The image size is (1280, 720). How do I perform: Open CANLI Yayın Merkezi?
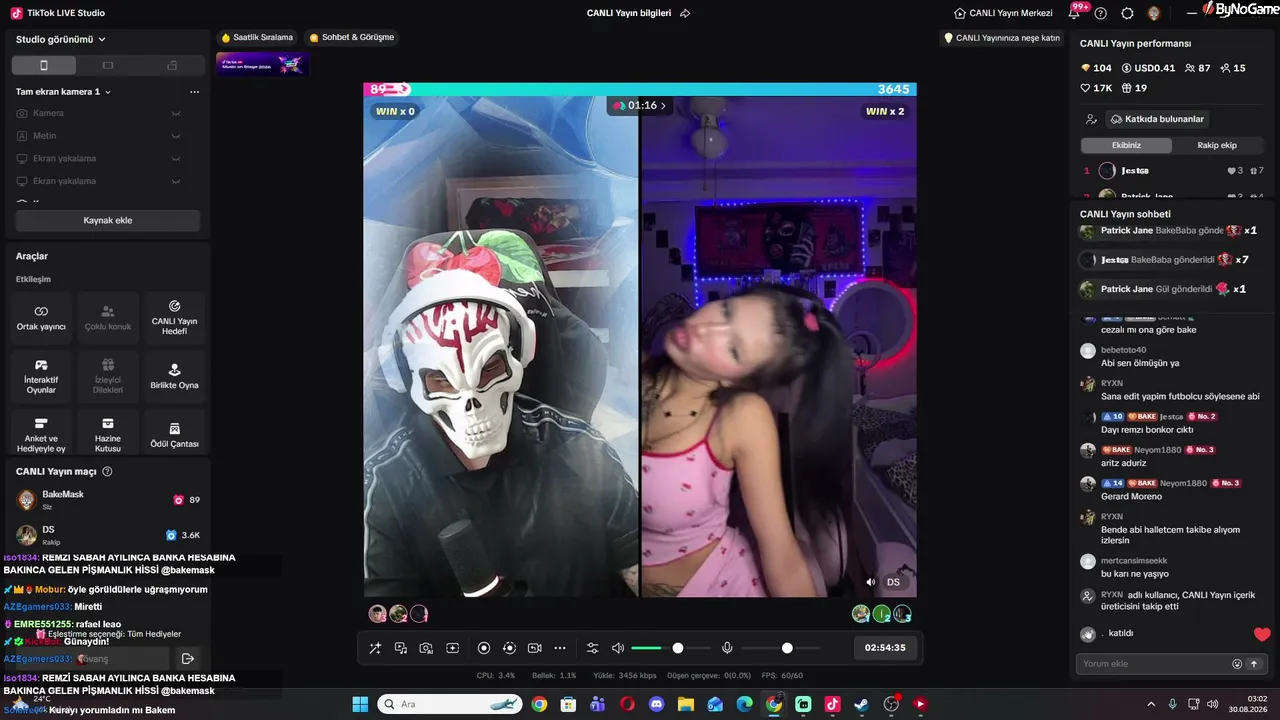click(x=1003, y=13)
